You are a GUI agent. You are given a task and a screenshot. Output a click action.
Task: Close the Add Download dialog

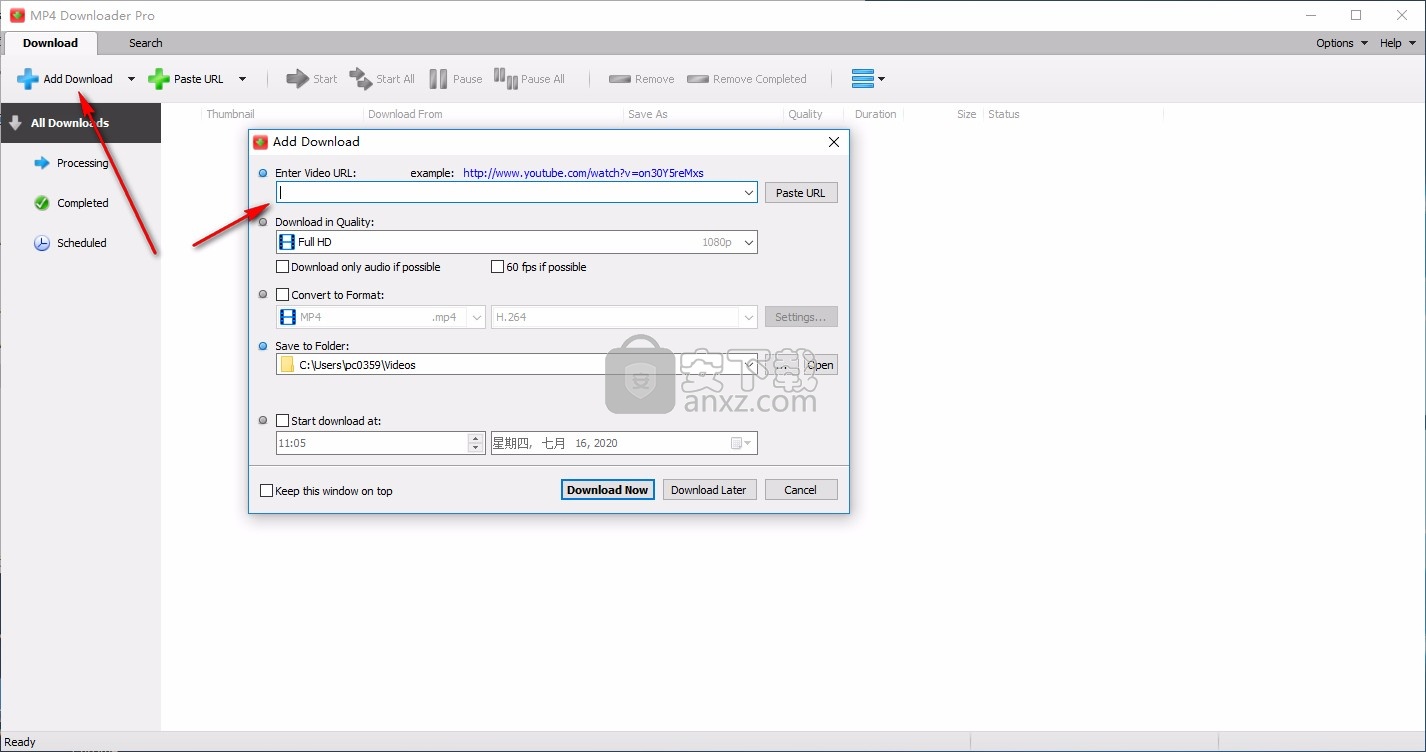point(834,142)
